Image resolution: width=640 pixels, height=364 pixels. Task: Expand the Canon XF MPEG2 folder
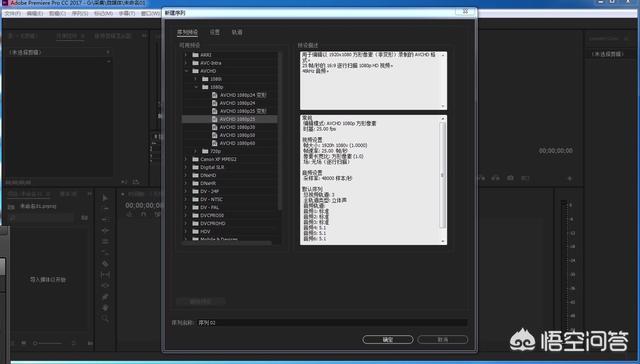pyautogui.click(x=186, y=159)
